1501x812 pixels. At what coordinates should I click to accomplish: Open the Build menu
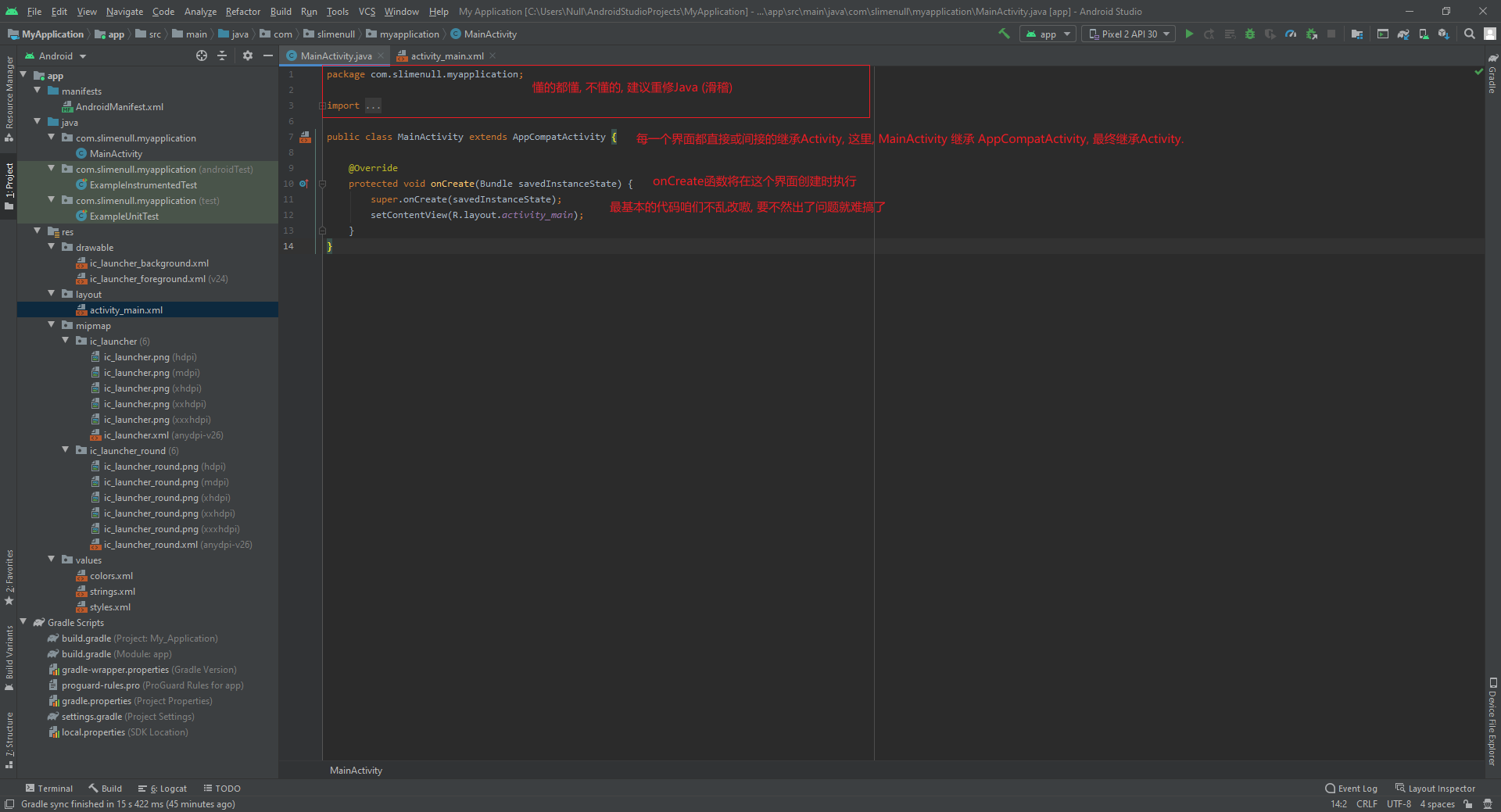click(x=281, y=11)
